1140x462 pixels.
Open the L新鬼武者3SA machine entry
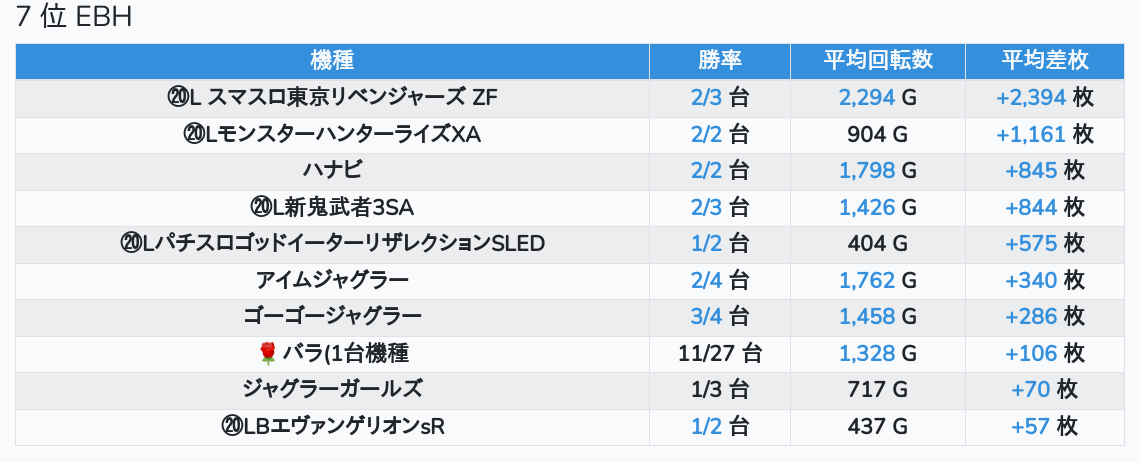(332, 207)
